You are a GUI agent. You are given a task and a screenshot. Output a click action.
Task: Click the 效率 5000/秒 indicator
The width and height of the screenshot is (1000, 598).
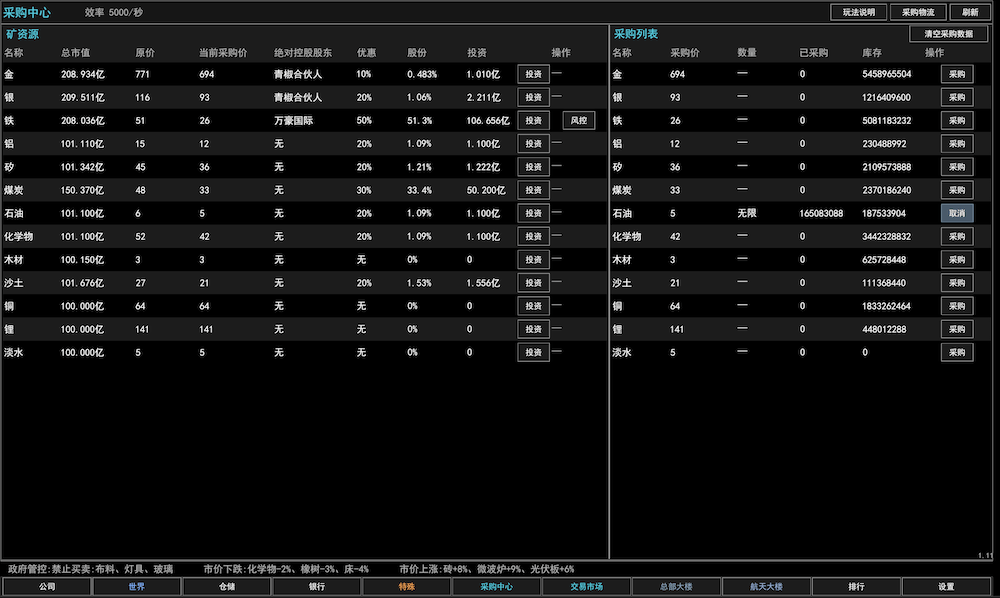tap(114, 12)
